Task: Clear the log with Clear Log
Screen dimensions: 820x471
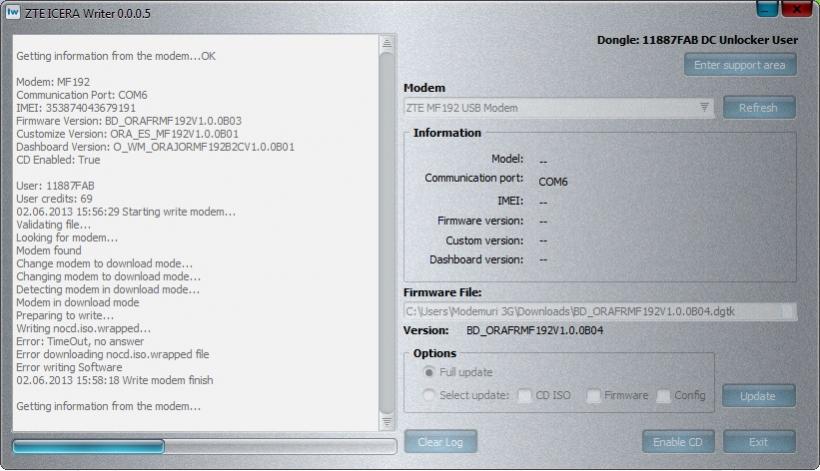Action: 440,442
